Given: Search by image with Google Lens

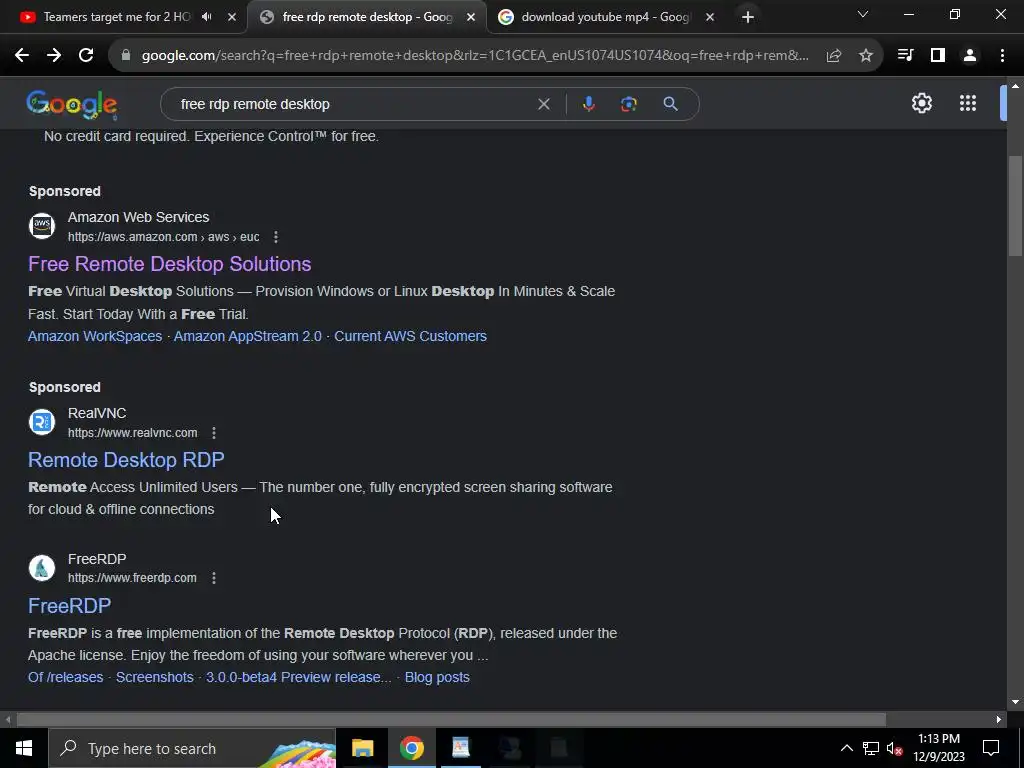Looking at the screenshot, I should pos(629,104).
